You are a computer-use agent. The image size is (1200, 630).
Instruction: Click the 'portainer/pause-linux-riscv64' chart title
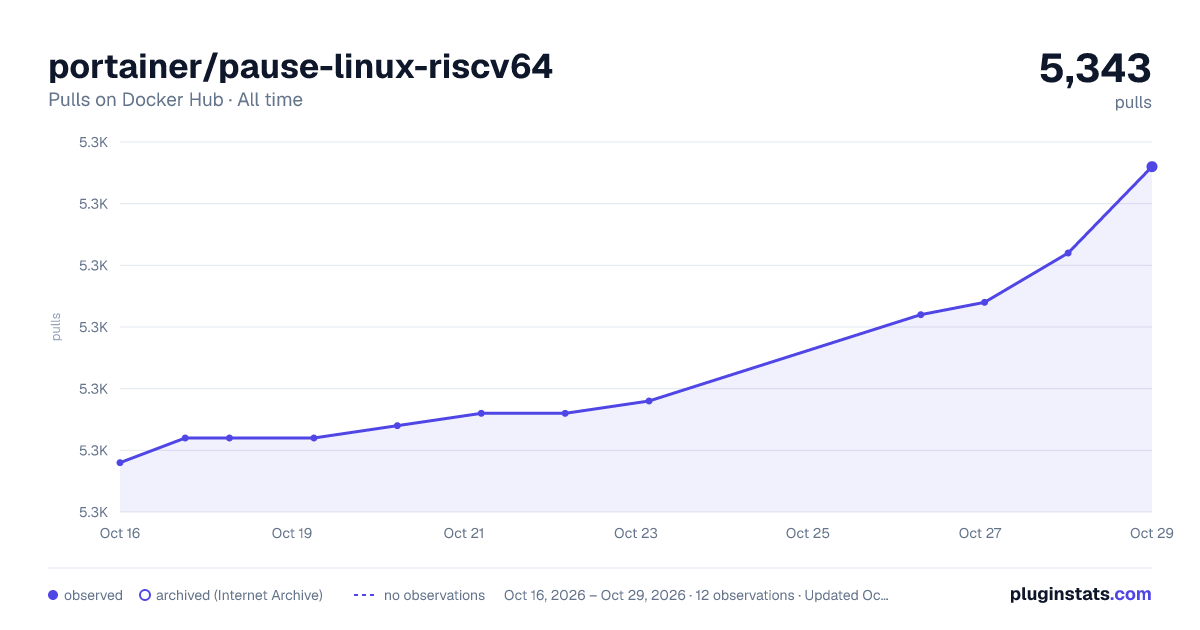point(300,67)
